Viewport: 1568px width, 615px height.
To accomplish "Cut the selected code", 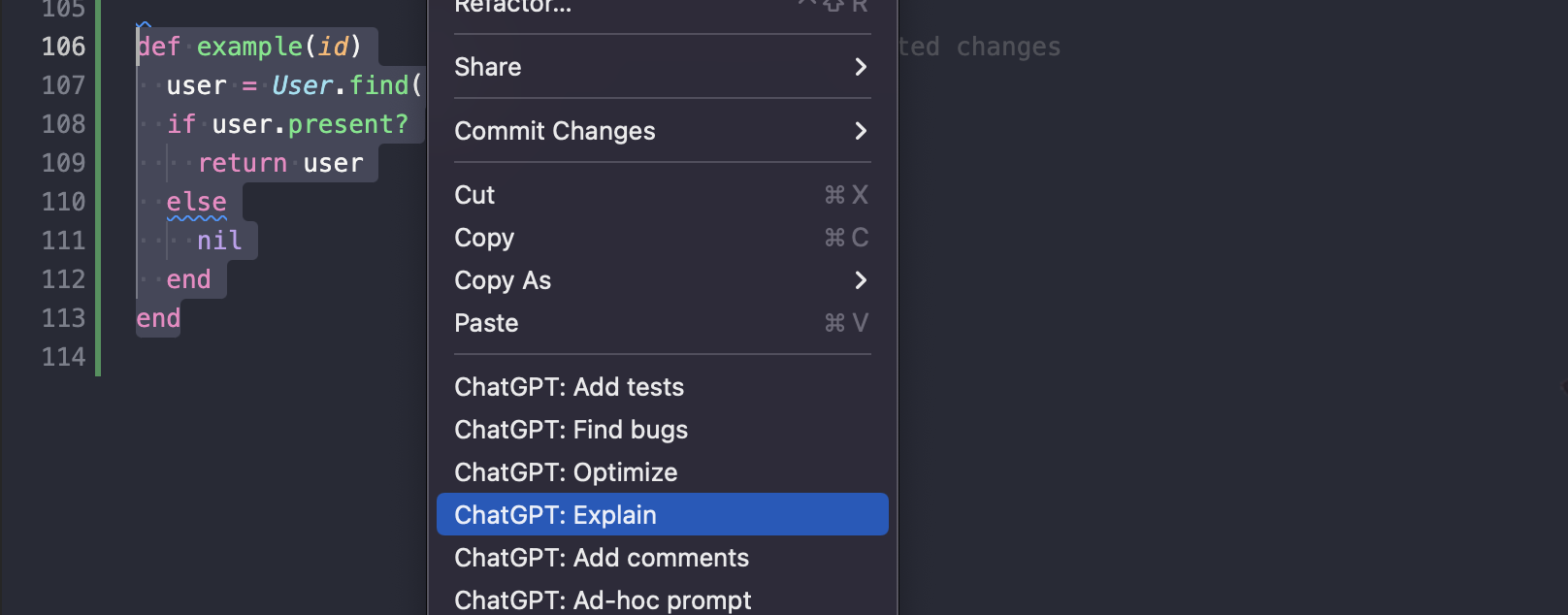I will (474, 195).
